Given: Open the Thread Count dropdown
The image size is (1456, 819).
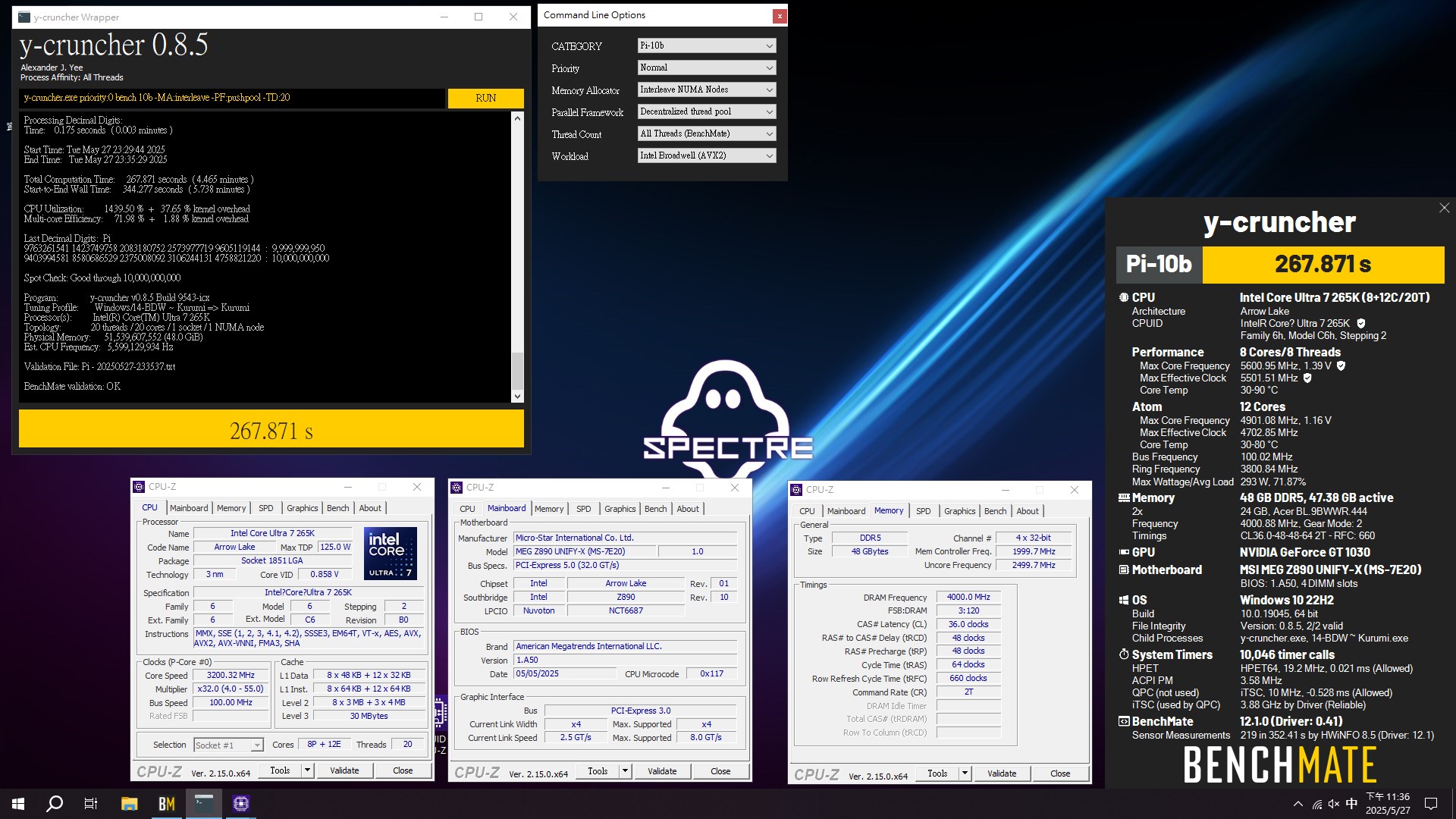Looking at the screenshot, I should 707,133.
